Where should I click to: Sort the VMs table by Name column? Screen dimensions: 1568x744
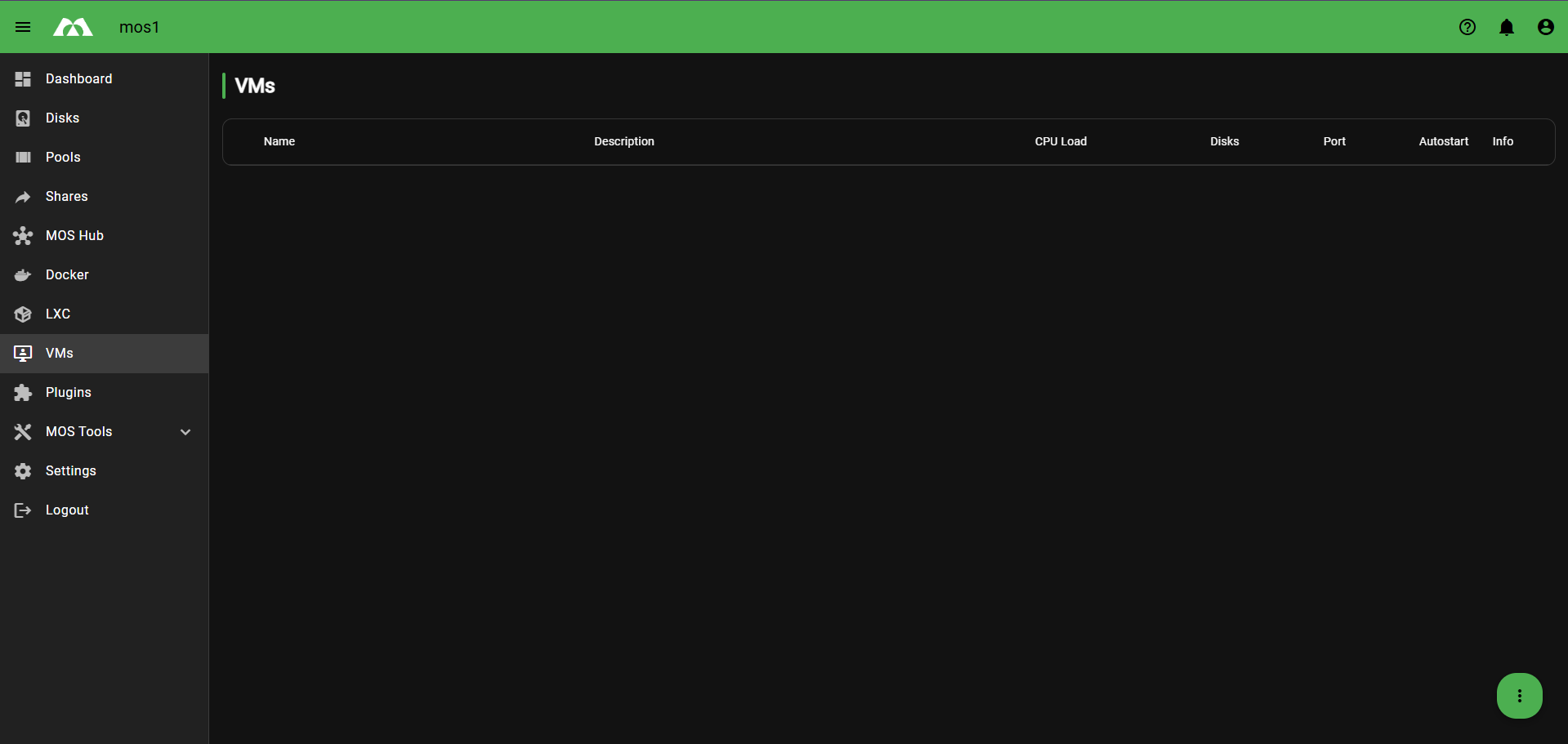pyautogui.click(x=279, y=141)
